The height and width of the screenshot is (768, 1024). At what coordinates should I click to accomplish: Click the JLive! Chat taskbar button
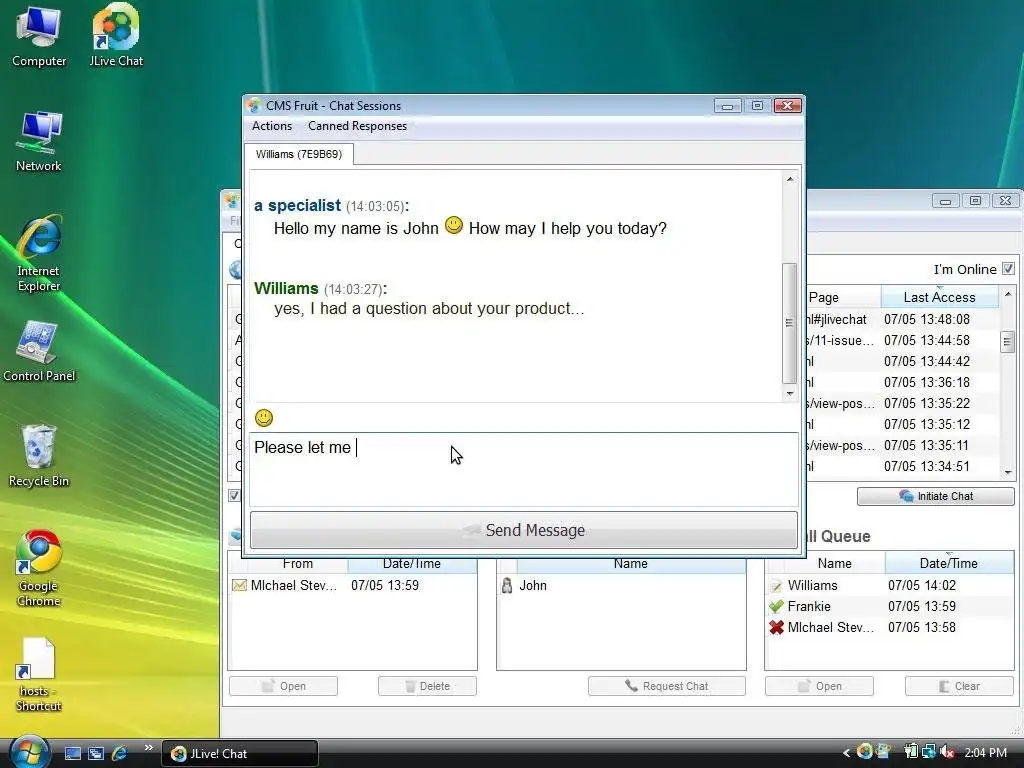click(x=240, y=754)
